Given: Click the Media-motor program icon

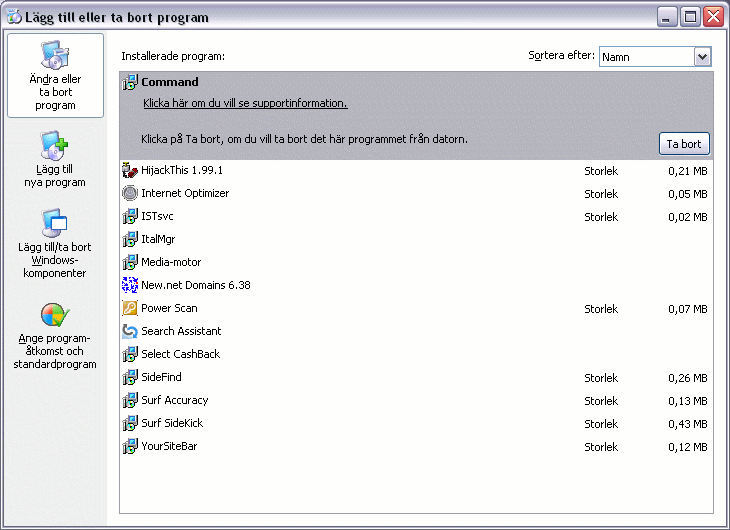Looking at the screenshot, I should pyautogui.click(x=130, y=262).
